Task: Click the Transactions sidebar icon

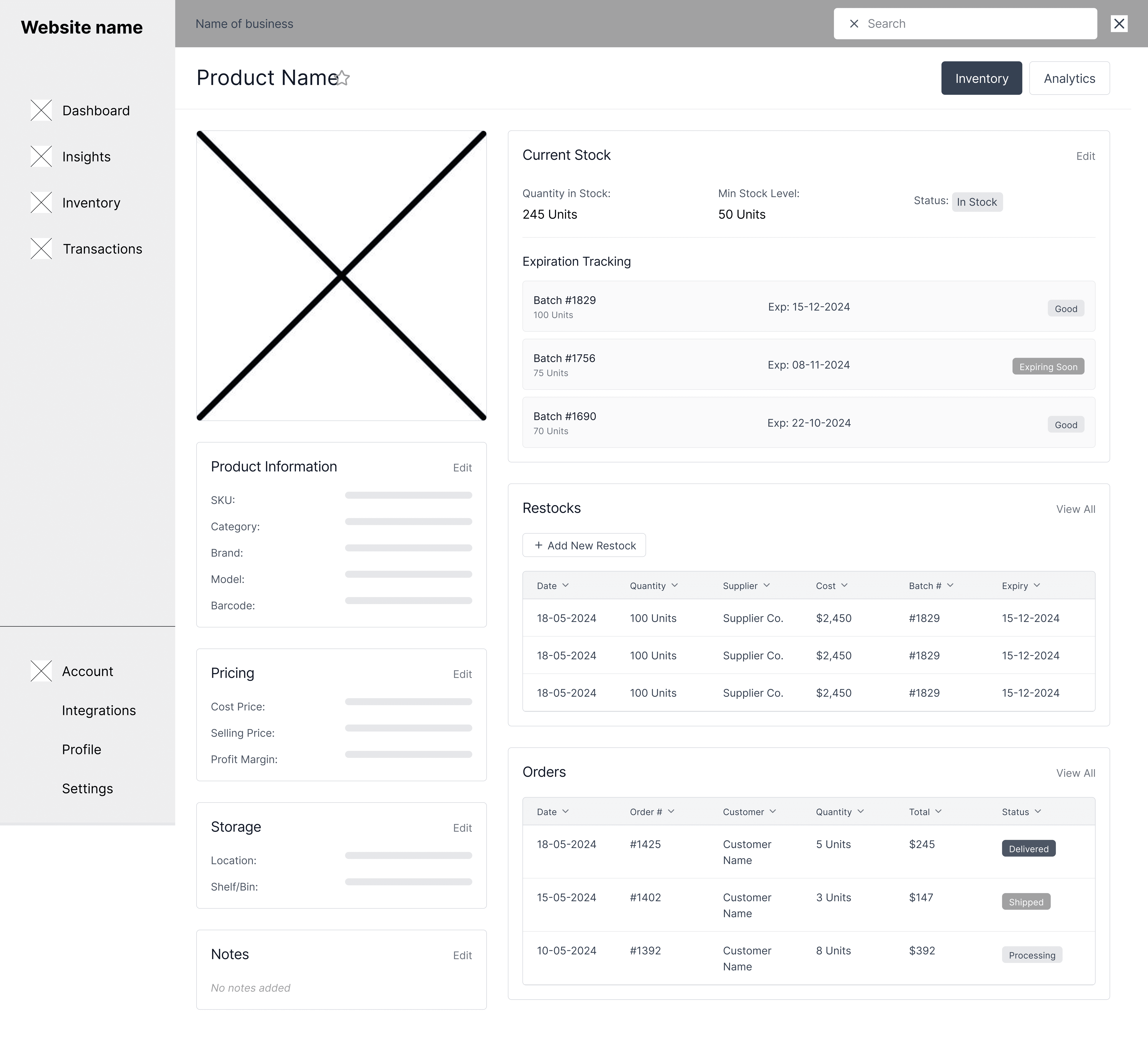Action: (x=41, y=249)
